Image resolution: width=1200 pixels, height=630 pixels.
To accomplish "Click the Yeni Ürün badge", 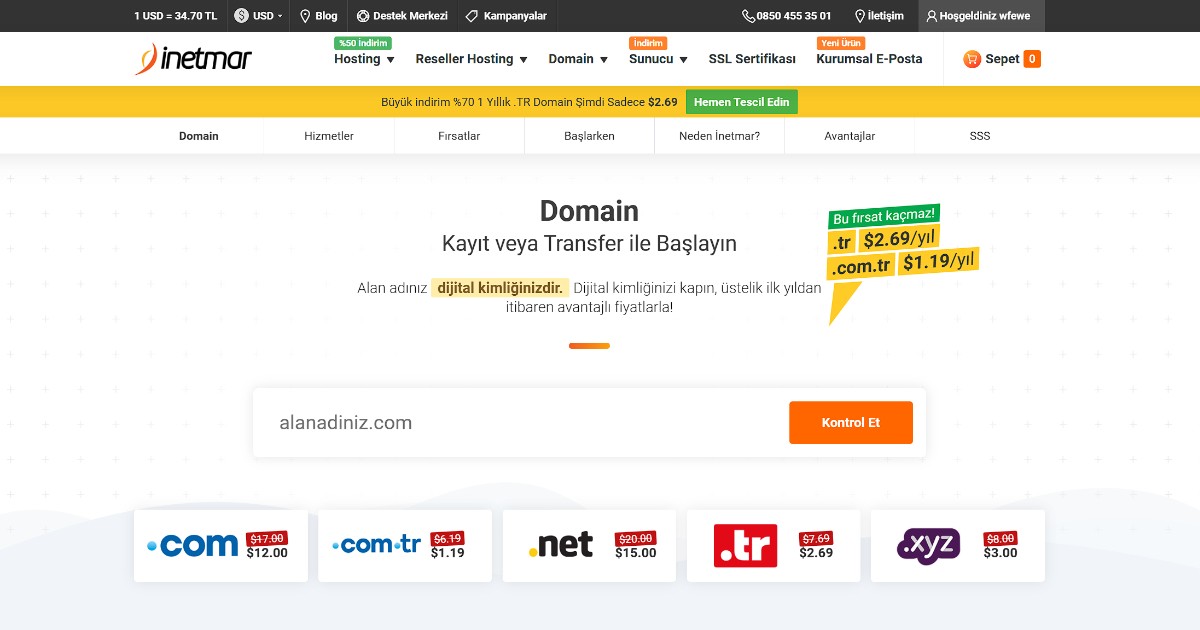I will pyautogui.click(x=841, y=43).
